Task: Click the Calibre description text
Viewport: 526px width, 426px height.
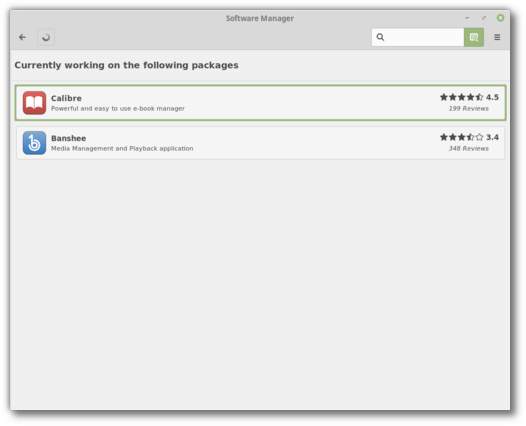Action: (118, 108)
